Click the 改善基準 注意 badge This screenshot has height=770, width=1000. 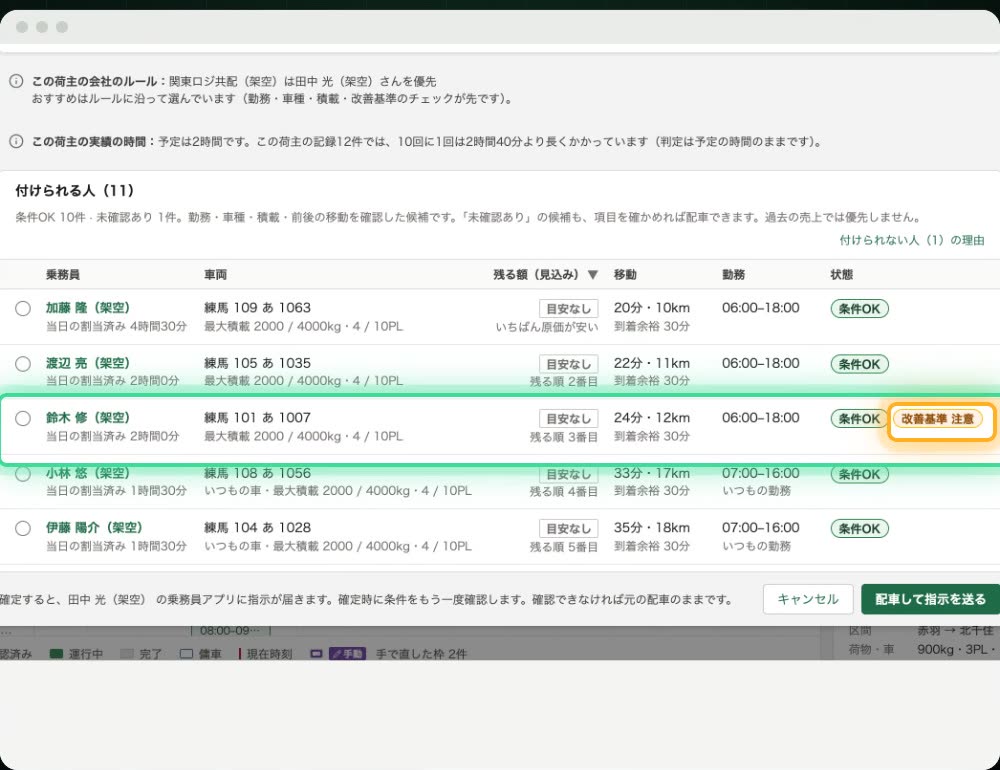point(938,419)
